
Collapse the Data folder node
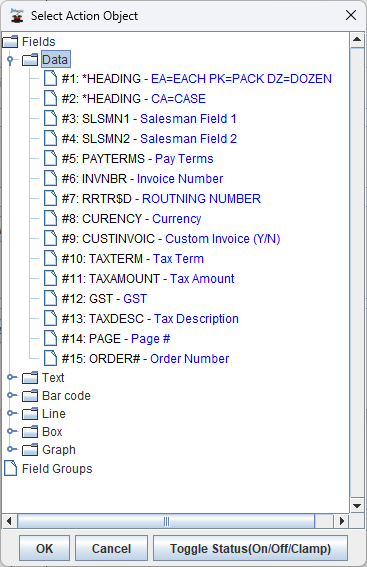[x=10, y=60]
